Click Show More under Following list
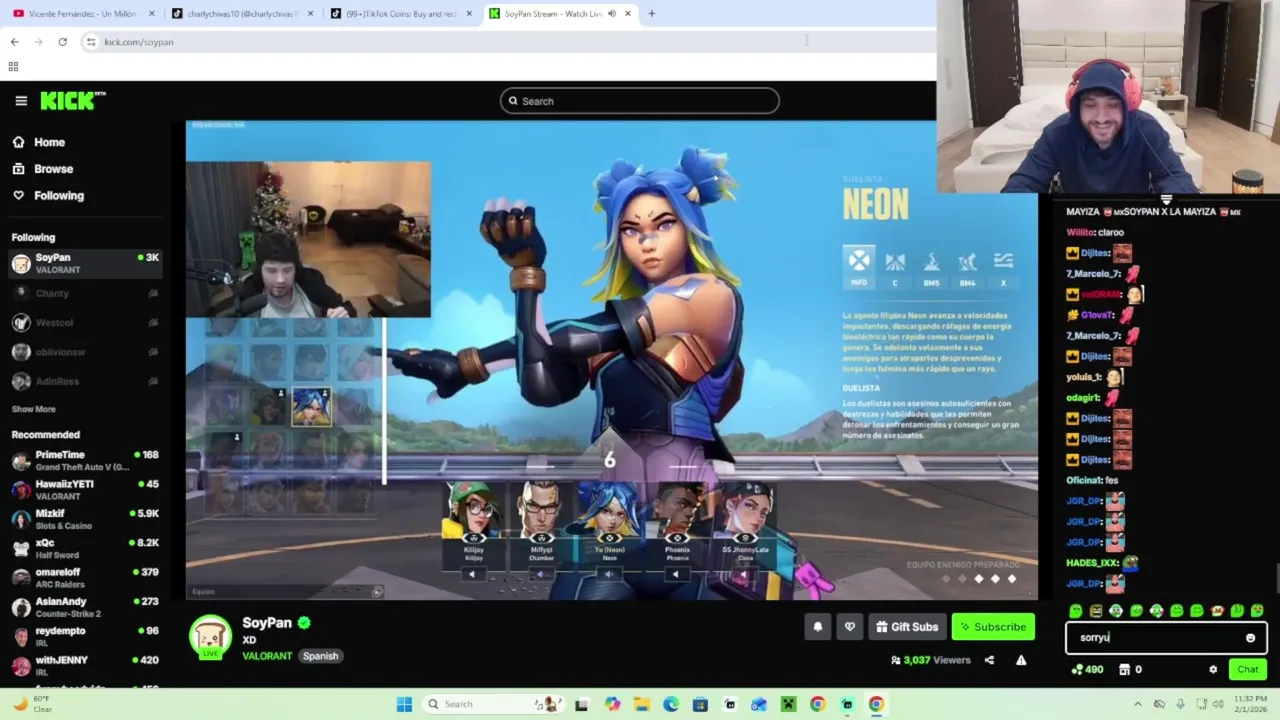Image resolution: width=1280 pixels, height=720 pixels. coord(33,409)
